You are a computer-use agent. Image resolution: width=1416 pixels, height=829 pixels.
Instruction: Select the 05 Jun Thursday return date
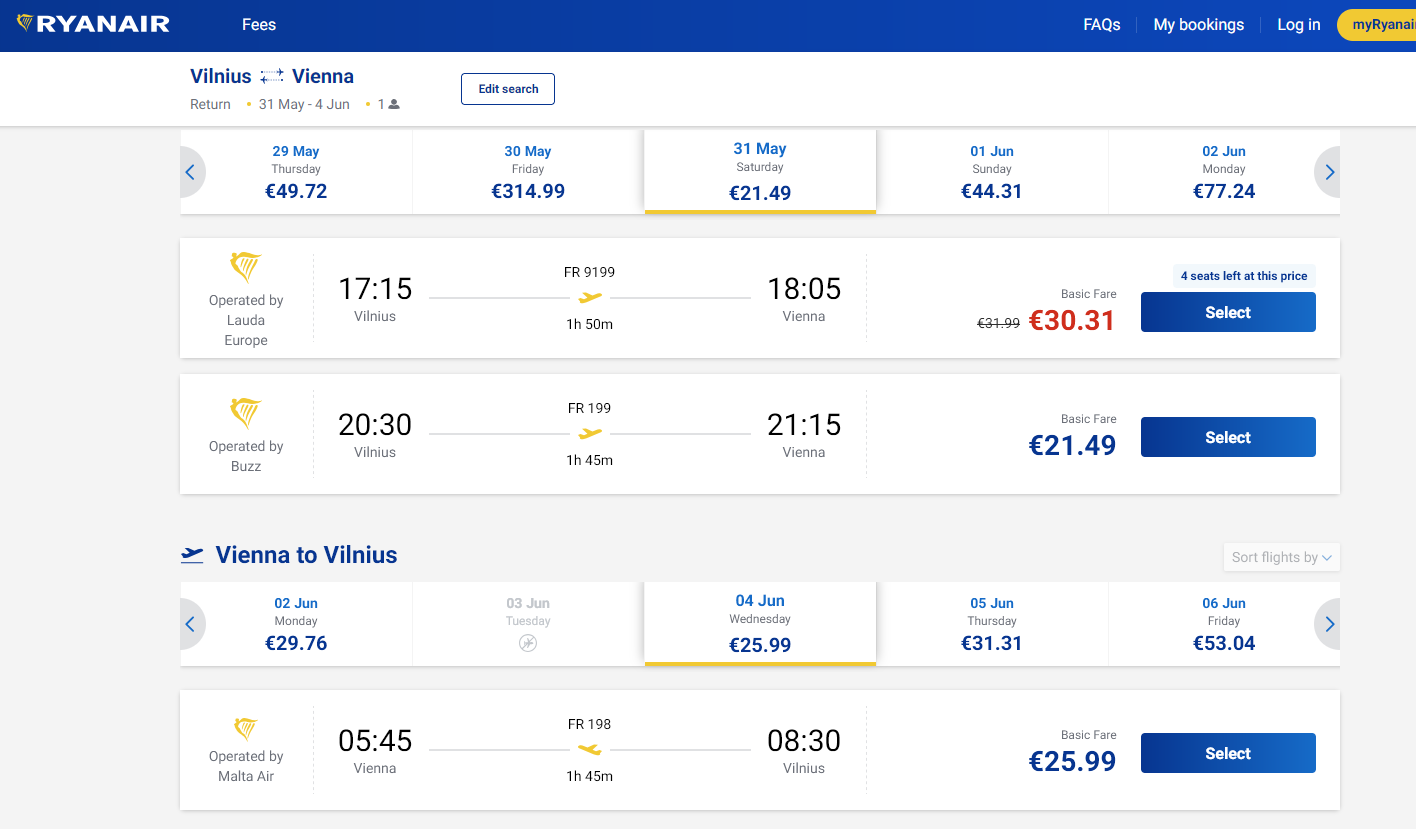pos(992,624)
